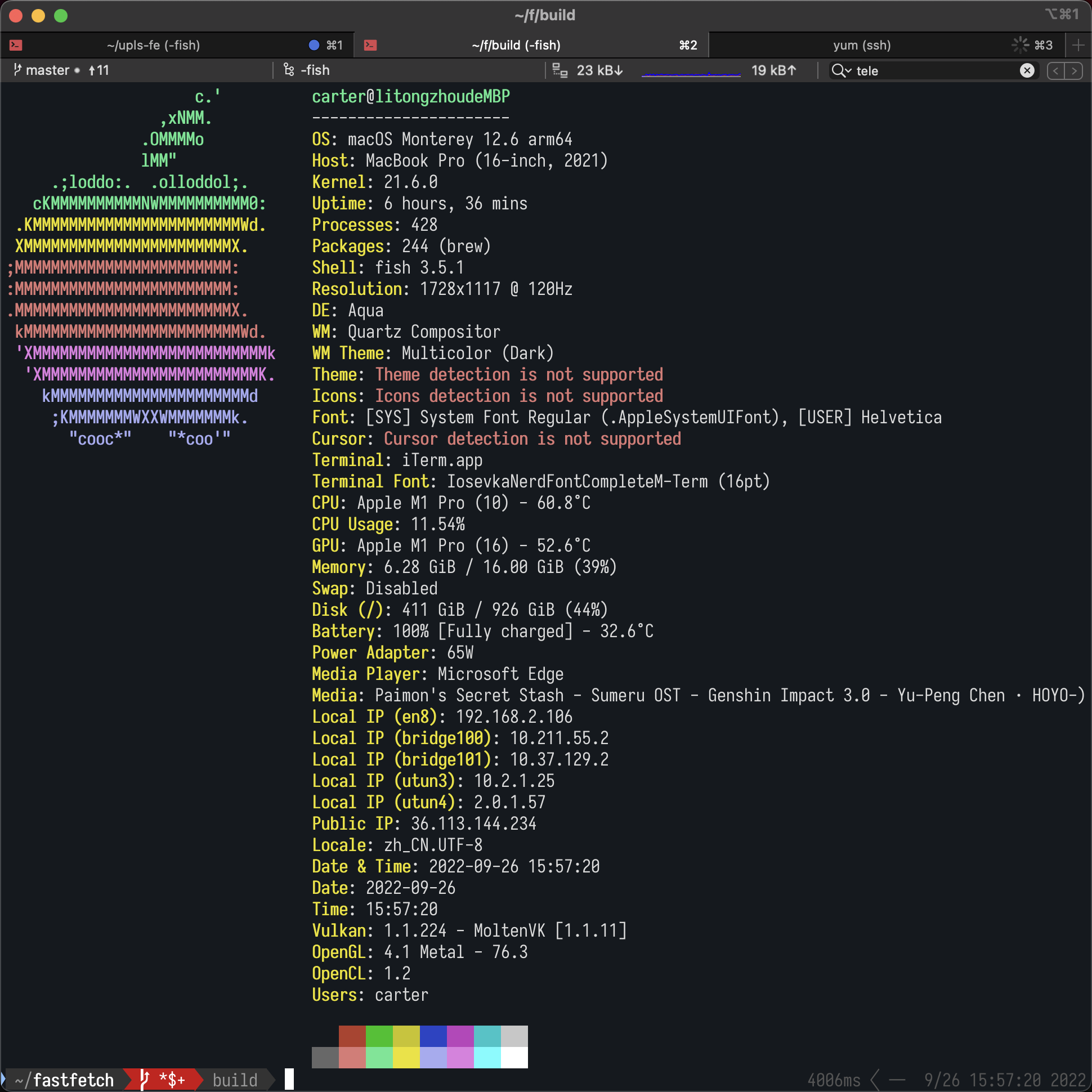This screenshot has height=1092, width=1092.
Task: Click the yellow minimize window button
Action: [x=38, y=15]
